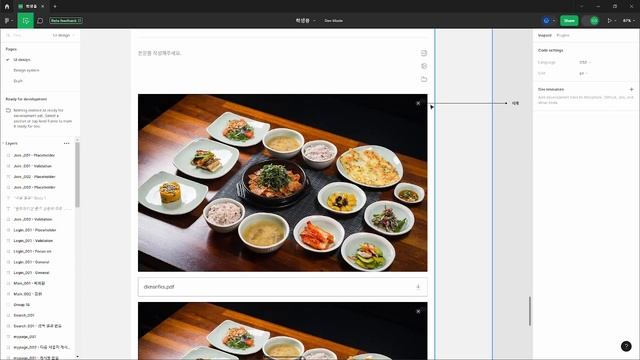Switch to the Inspect tab
This screenshot has height=360, width=640.
[544, 36]
